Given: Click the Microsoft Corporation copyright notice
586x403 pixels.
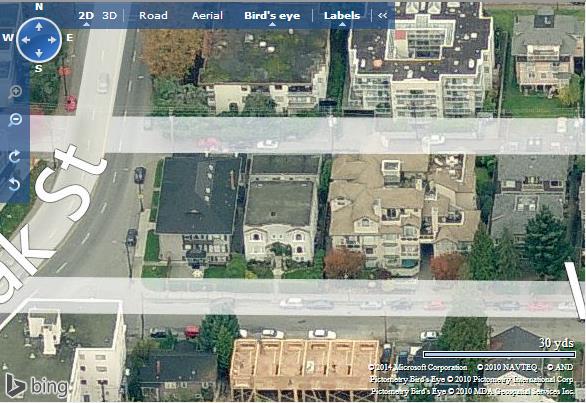Looking at the screenshot, I should point(417,367).
